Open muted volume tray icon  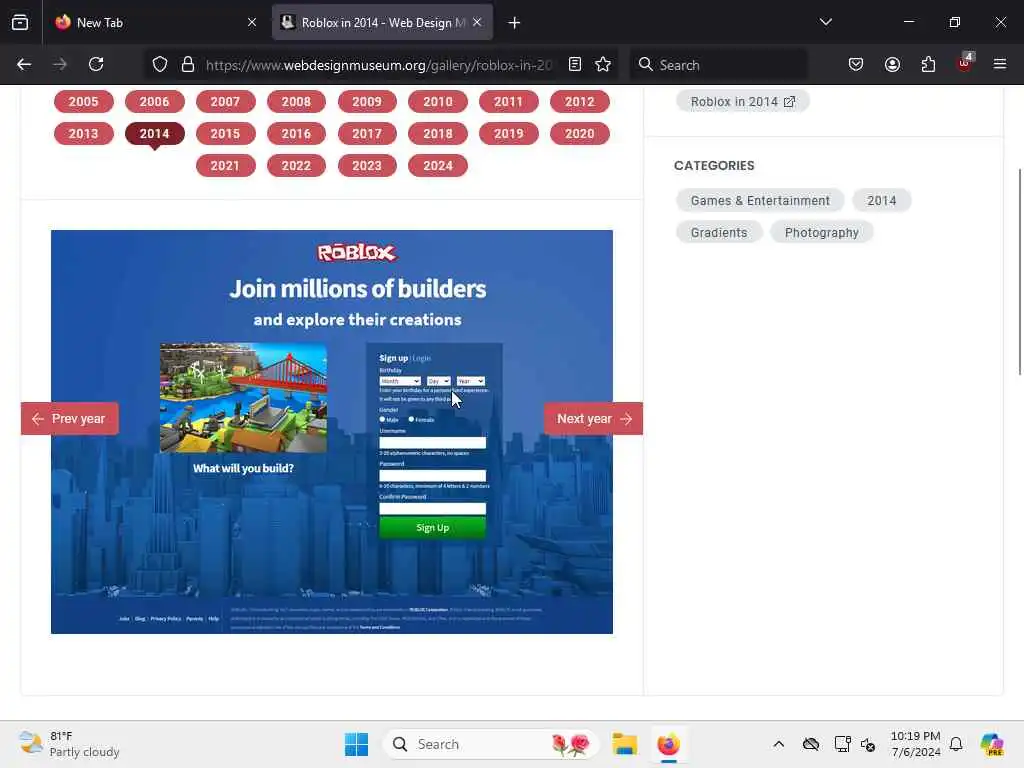tap(869, 744)
